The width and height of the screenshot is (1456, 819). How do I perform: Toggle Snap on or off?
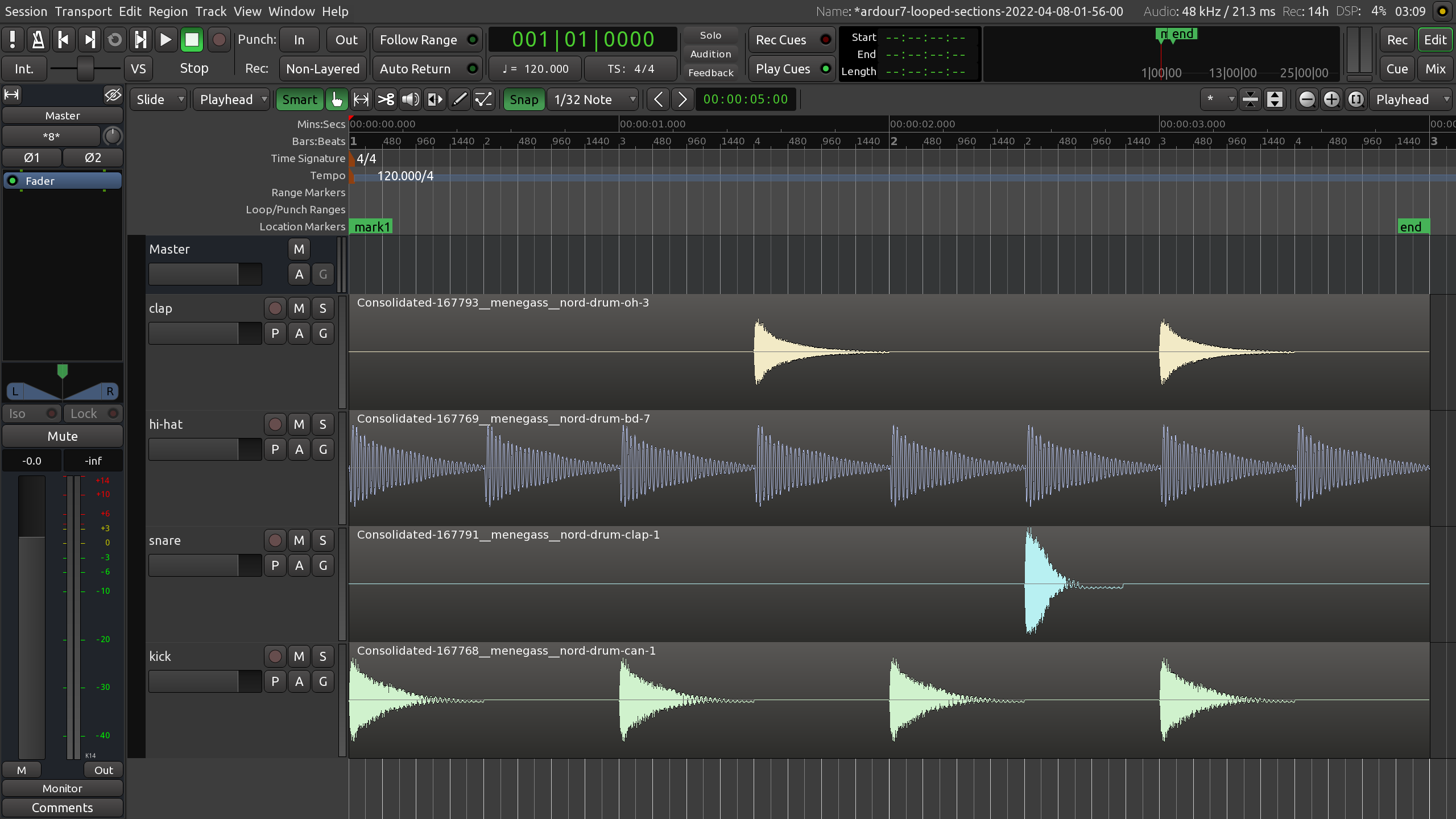tap(524, 100)
